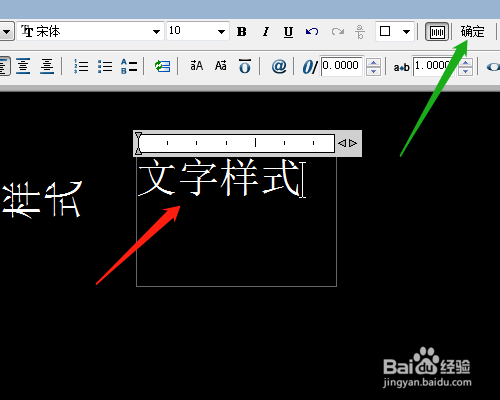Toggle underline text formatting
Viewport: 500px width, 400px height.
(289, 32)
